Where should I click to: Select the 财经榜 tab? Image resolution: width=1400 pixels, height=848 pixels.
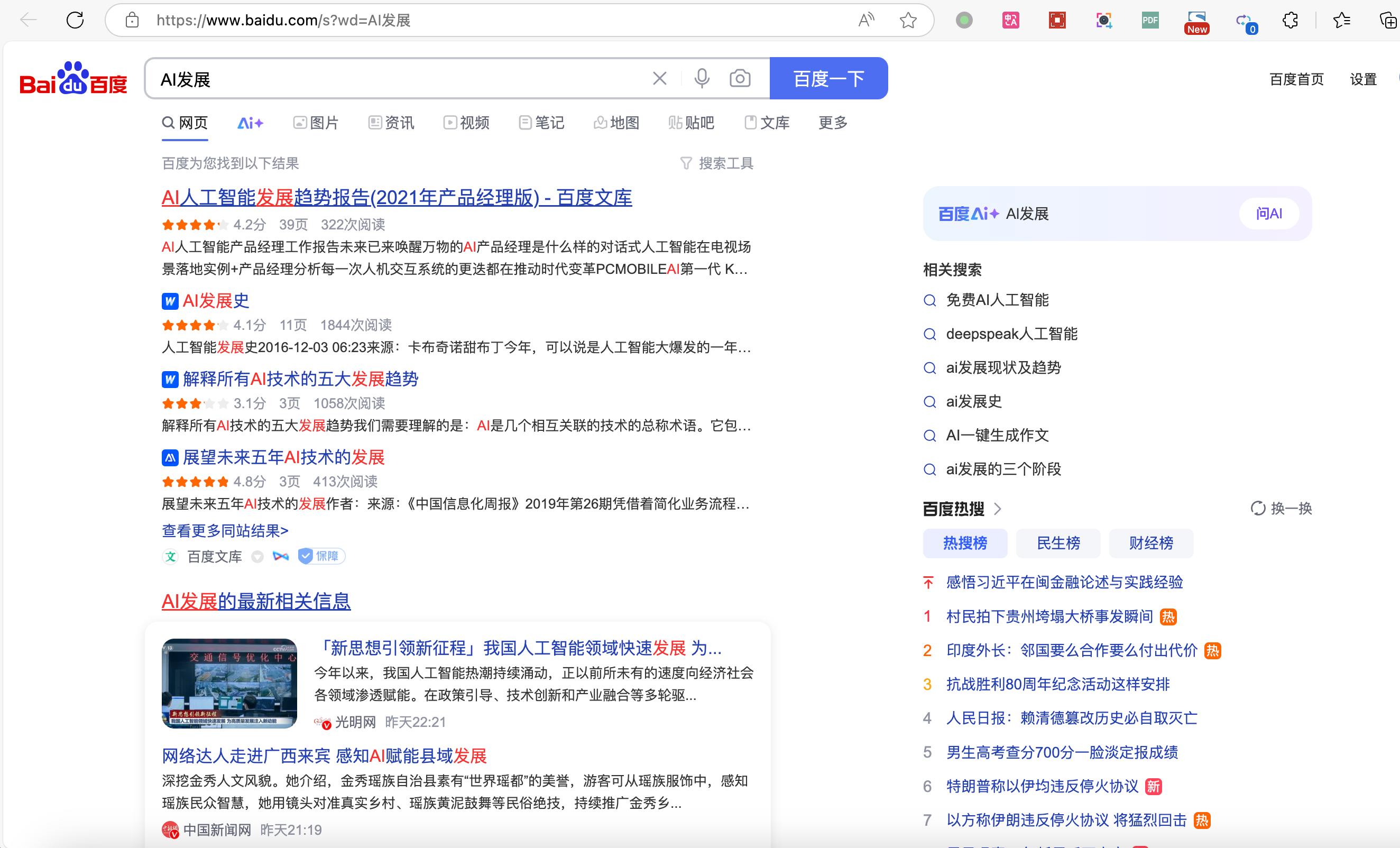pos(1151,543)
